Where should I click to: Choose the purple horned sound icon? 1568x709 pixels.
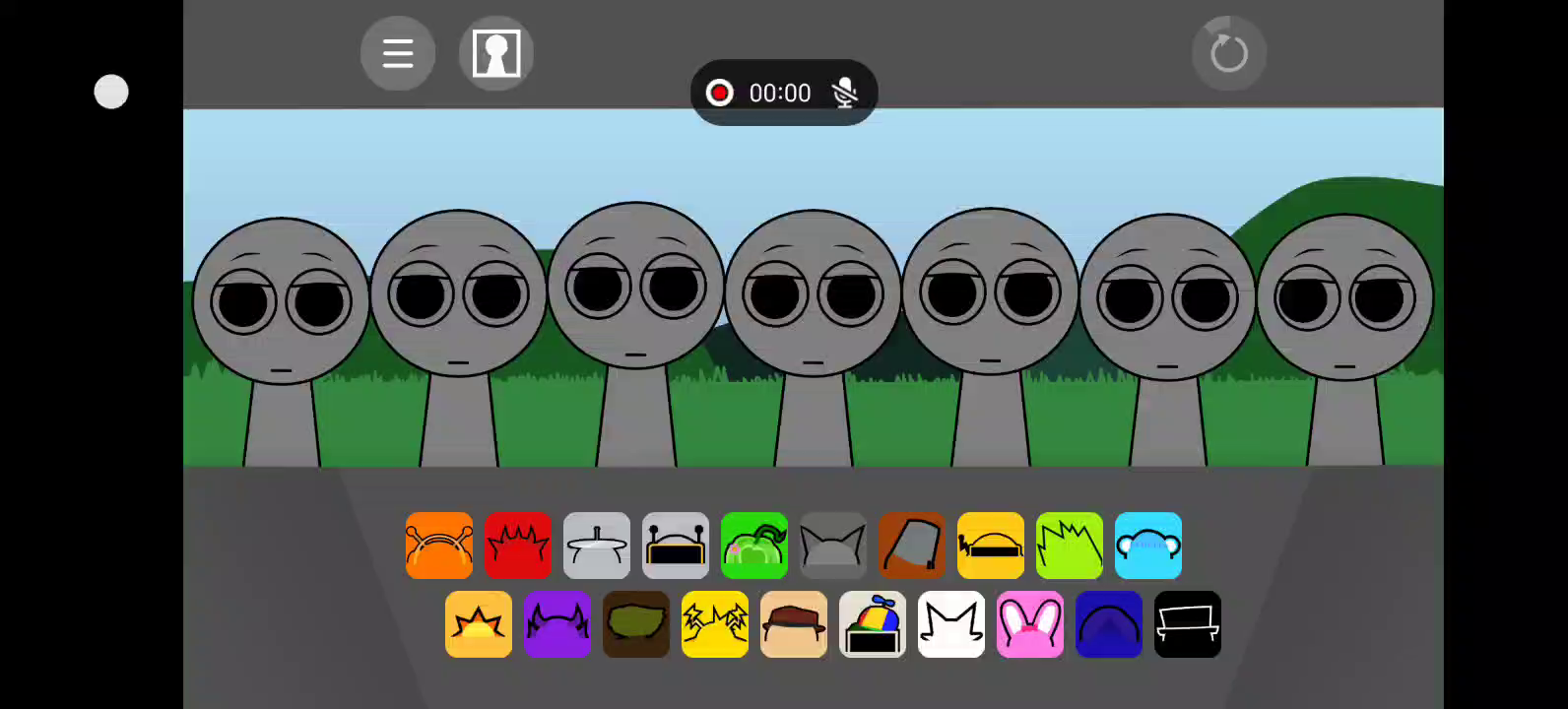coord(557,624)
